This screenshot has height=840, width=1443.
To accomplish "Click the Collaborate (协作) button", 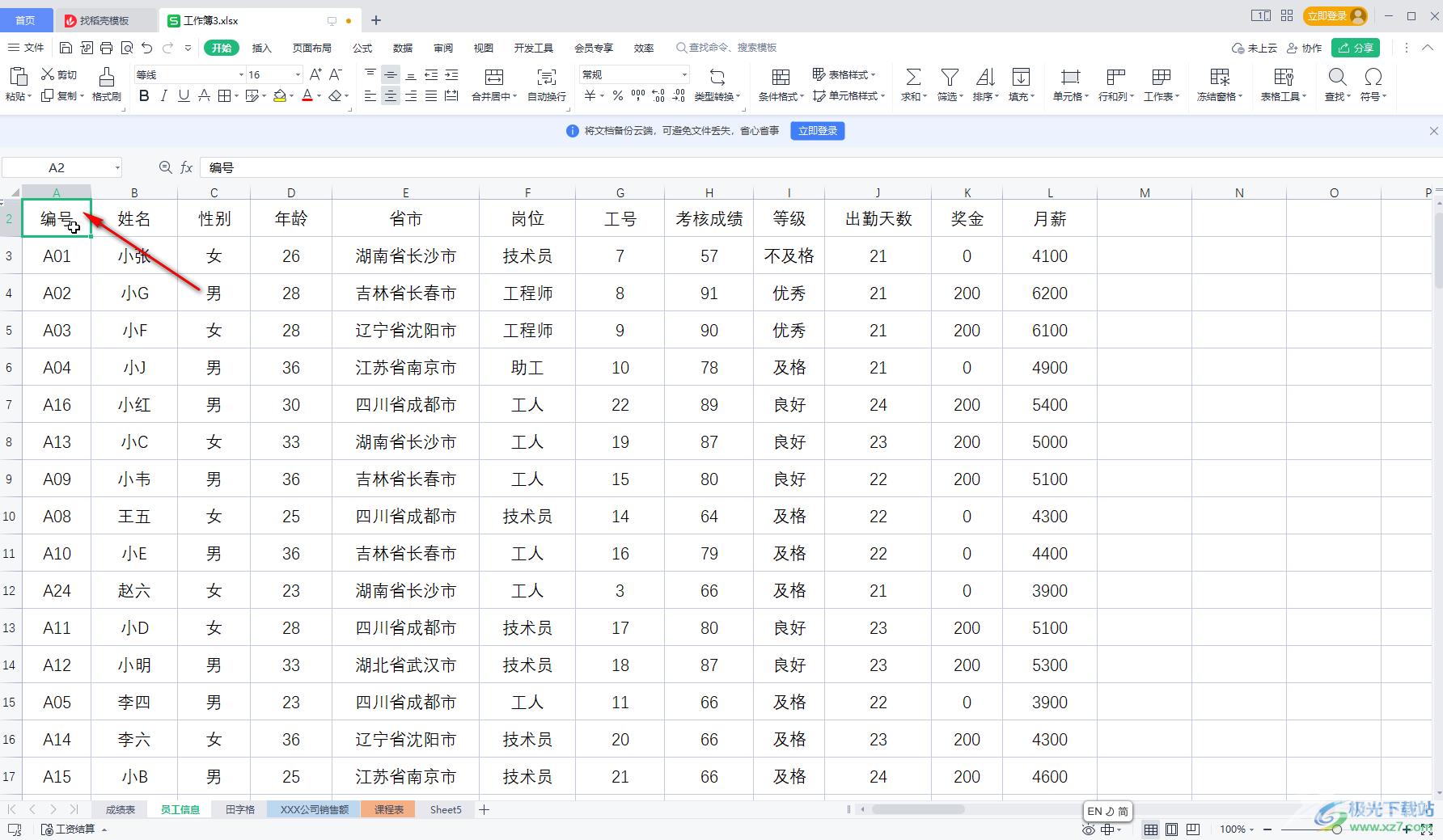I will 1304,48.
